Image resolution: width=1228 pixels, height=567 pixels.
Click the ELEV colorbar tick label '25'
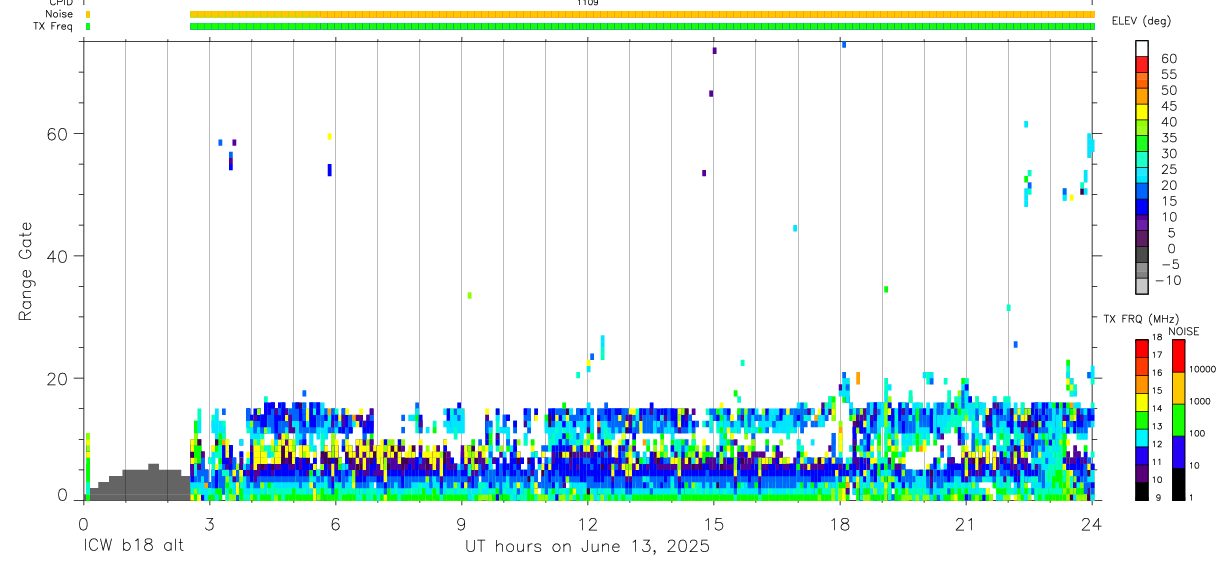click(1168, 169)
